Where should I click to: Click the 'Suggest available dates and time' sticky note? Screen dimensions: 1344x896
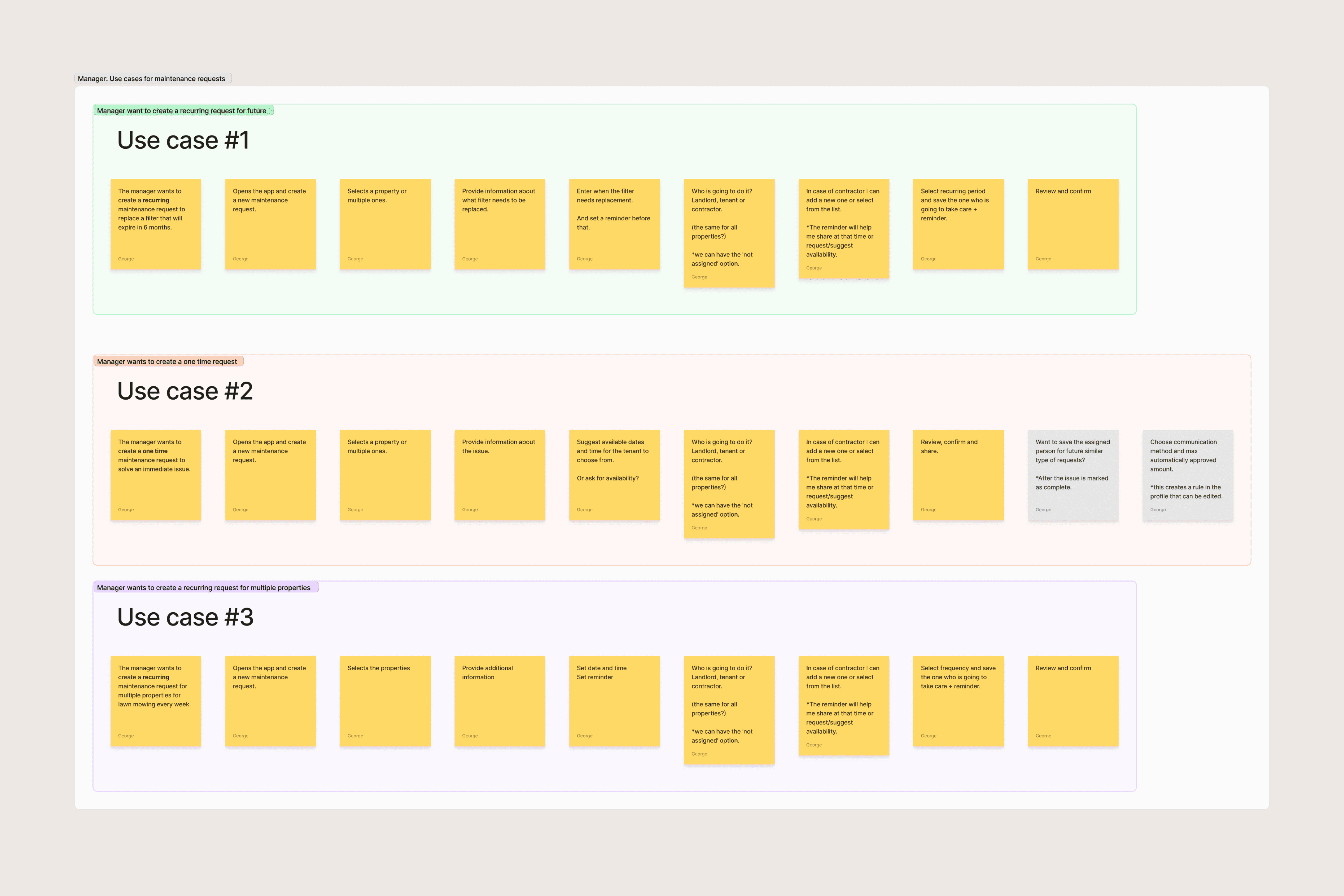[614, 475]
